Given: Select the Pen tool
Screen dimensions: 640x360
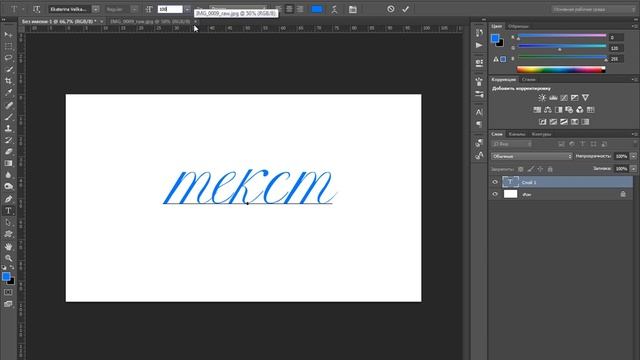Looking at the screenshot, I should (8, 199).
